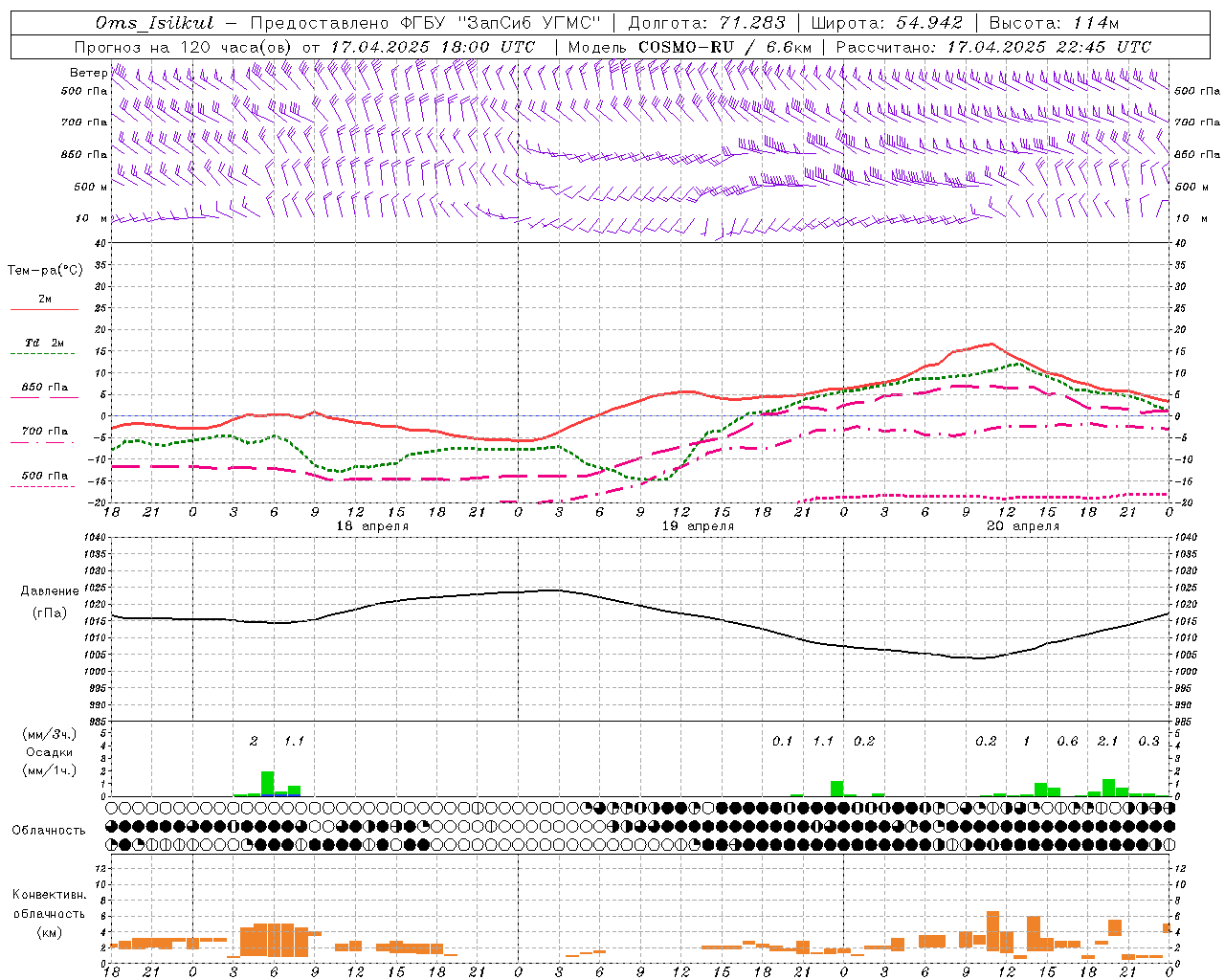Click the Долгота: 71.283 value
This screenshot has width=1225, height=980.
pos(706,23)
